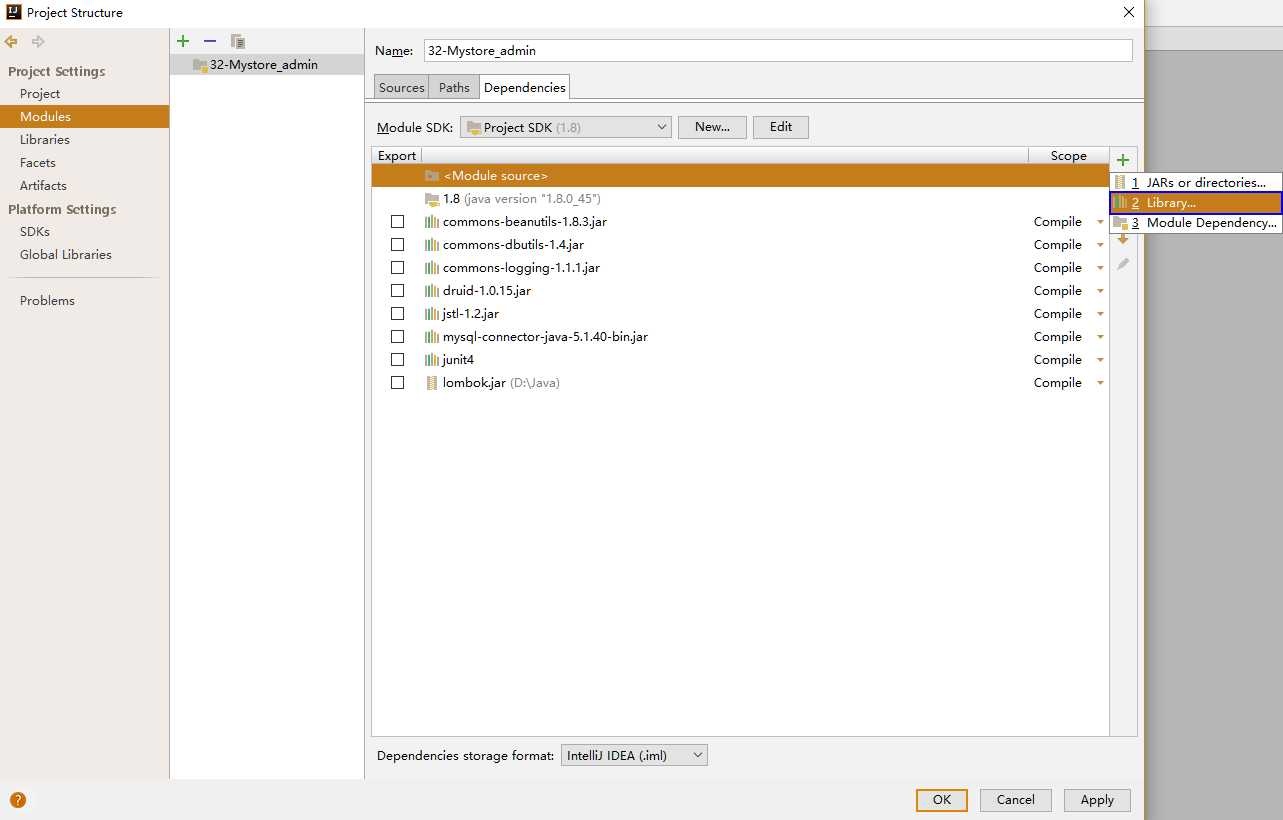Select the druid-1.0.15.jar name

point(487,291)
